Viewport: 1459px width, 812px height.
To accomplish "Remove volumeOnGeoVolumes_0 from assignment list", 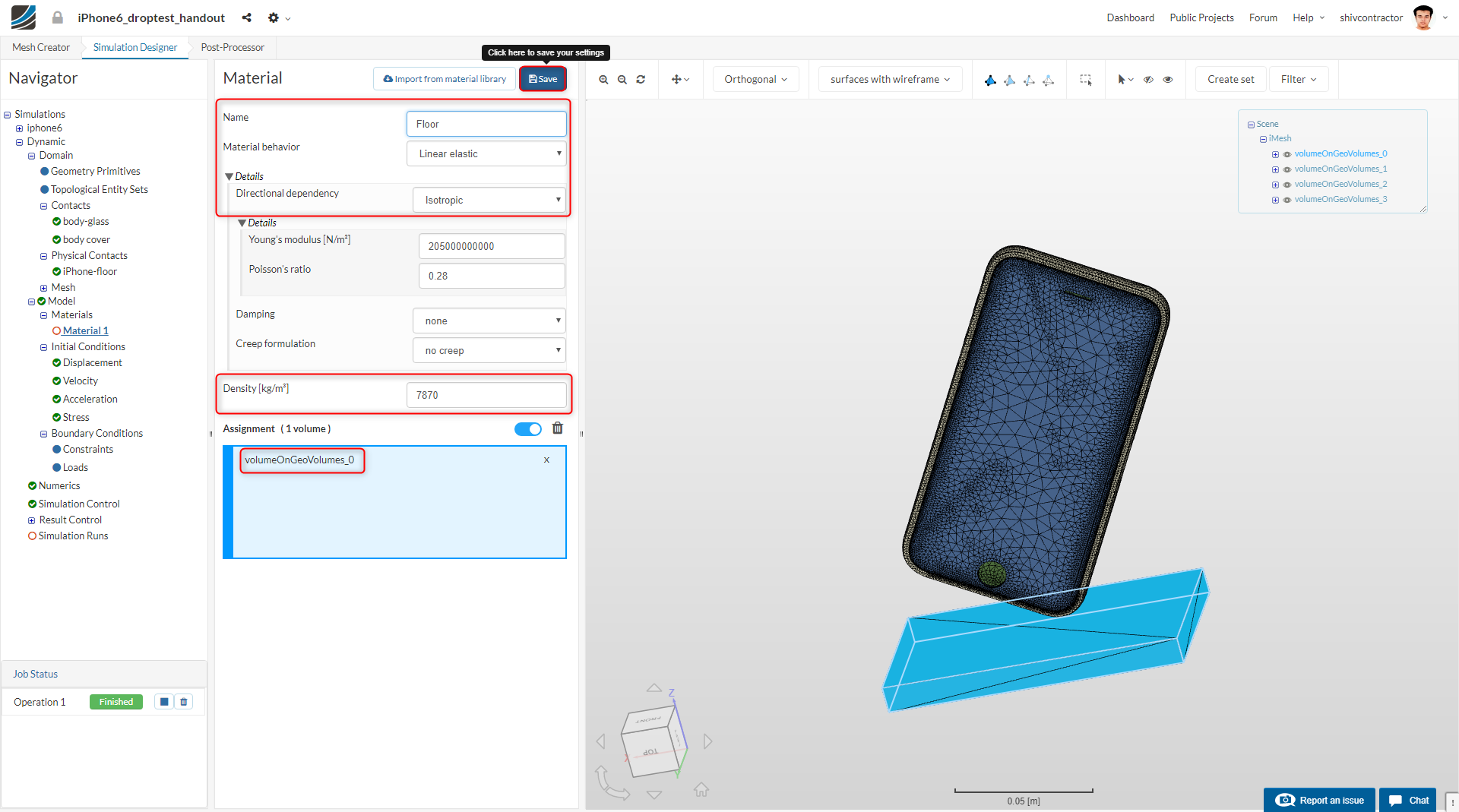I will 546,460.
